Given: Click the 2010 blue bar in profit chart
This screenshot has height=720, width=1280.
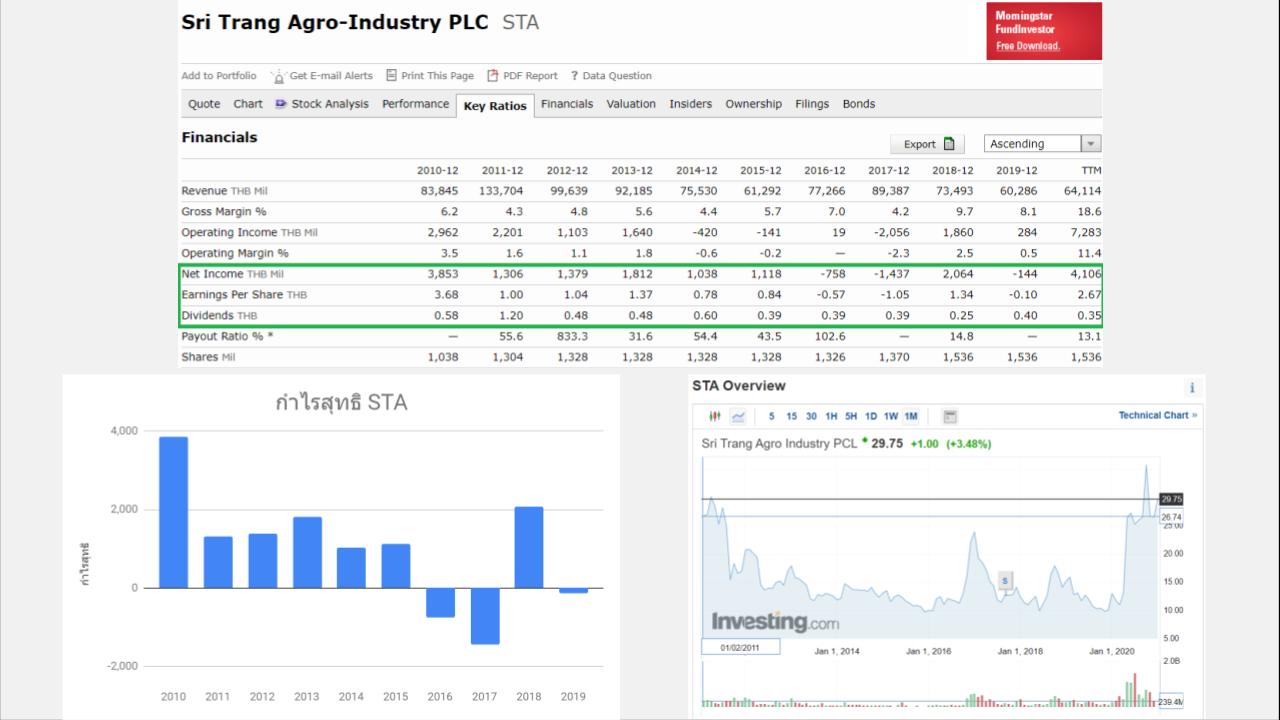Looking at the screenshot, I should (x=173, y=512).
